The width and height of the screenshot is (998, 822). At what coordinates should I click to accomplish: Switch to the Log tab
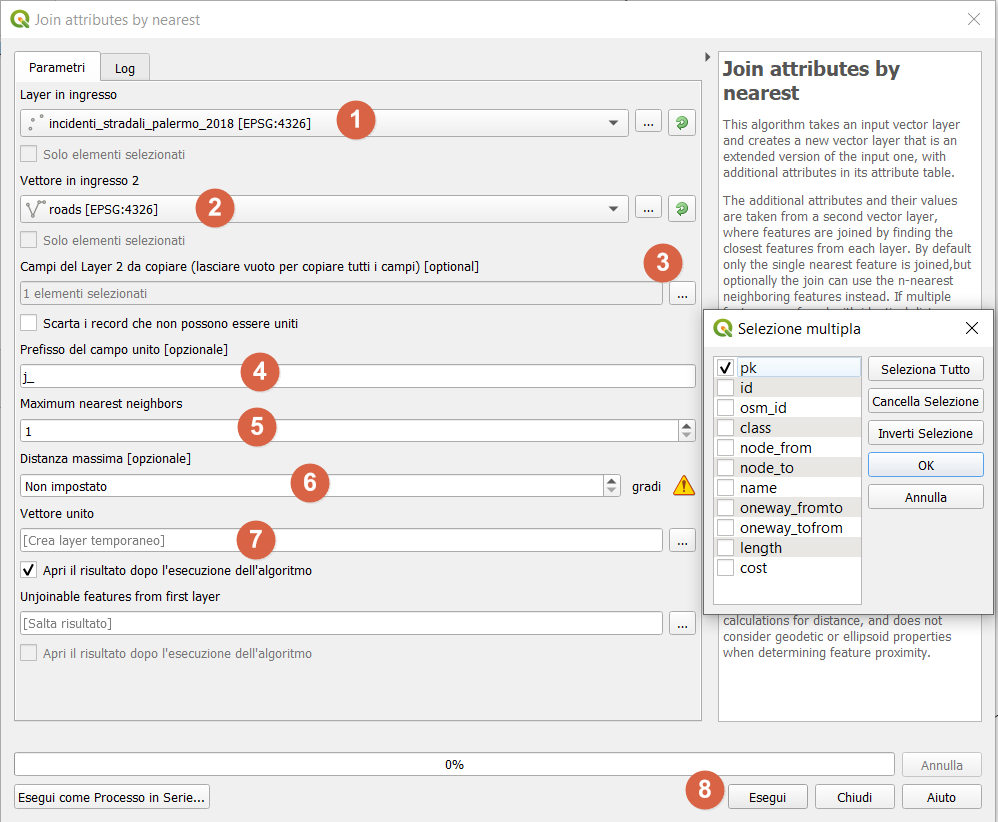(125, 68)
